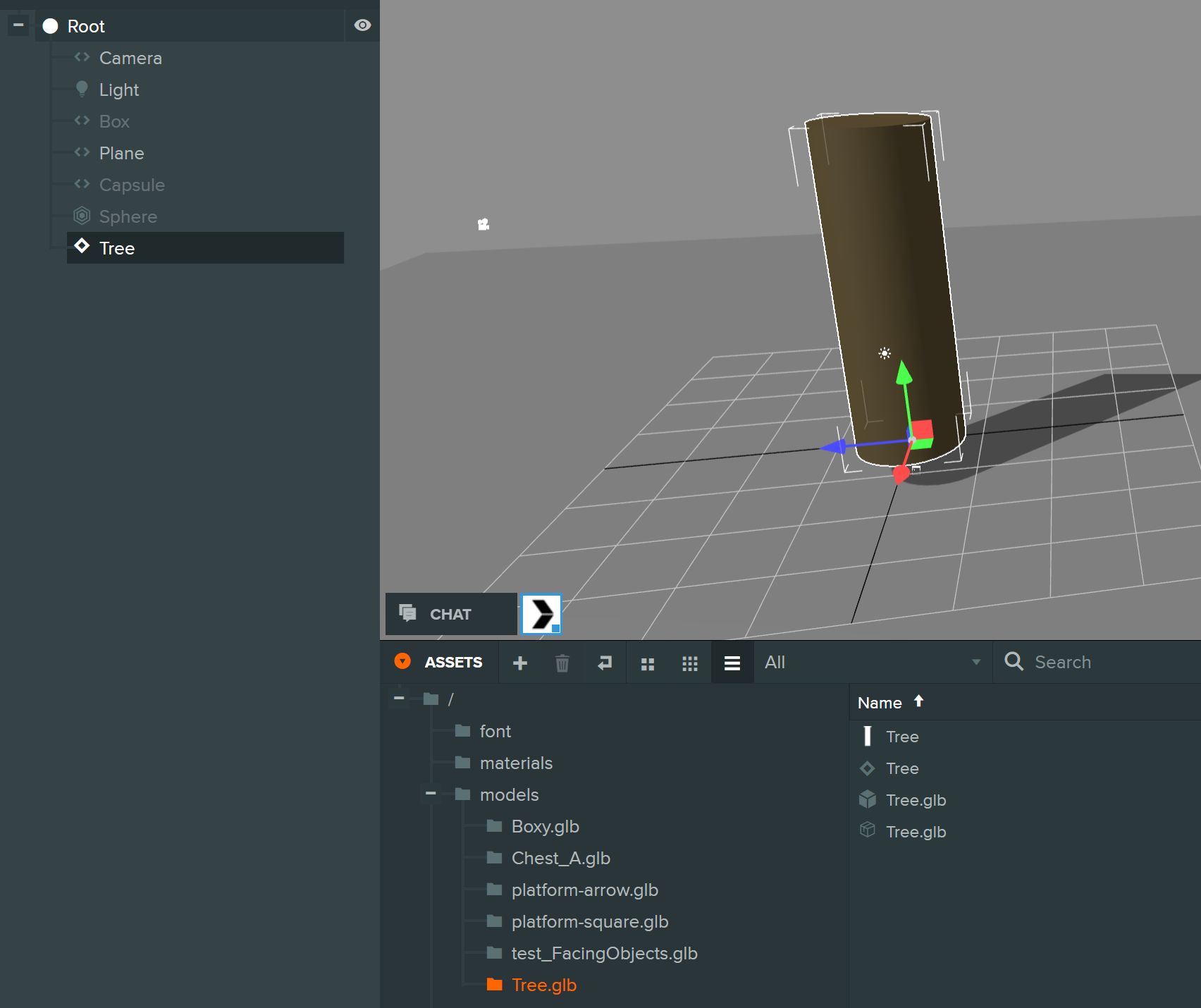Open the materials folder
The image size is (1201, 1008).
point(516,763)
